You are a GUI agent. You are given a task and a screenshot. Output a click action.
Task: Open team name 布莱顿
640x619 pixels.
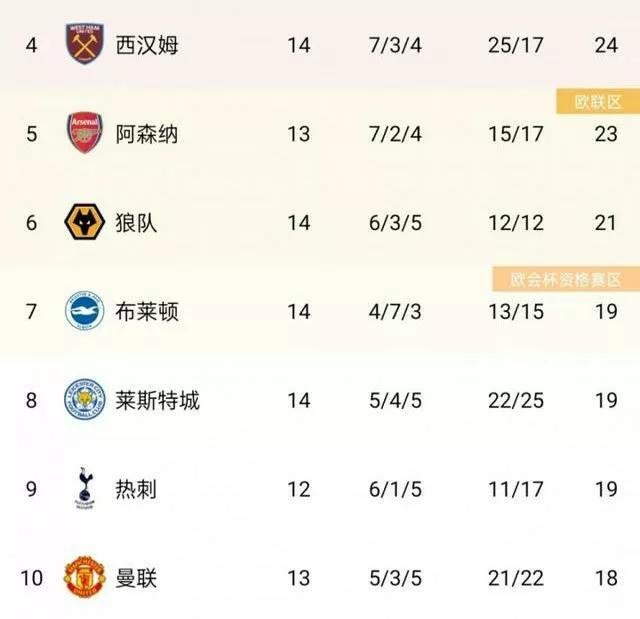point(147,312)
